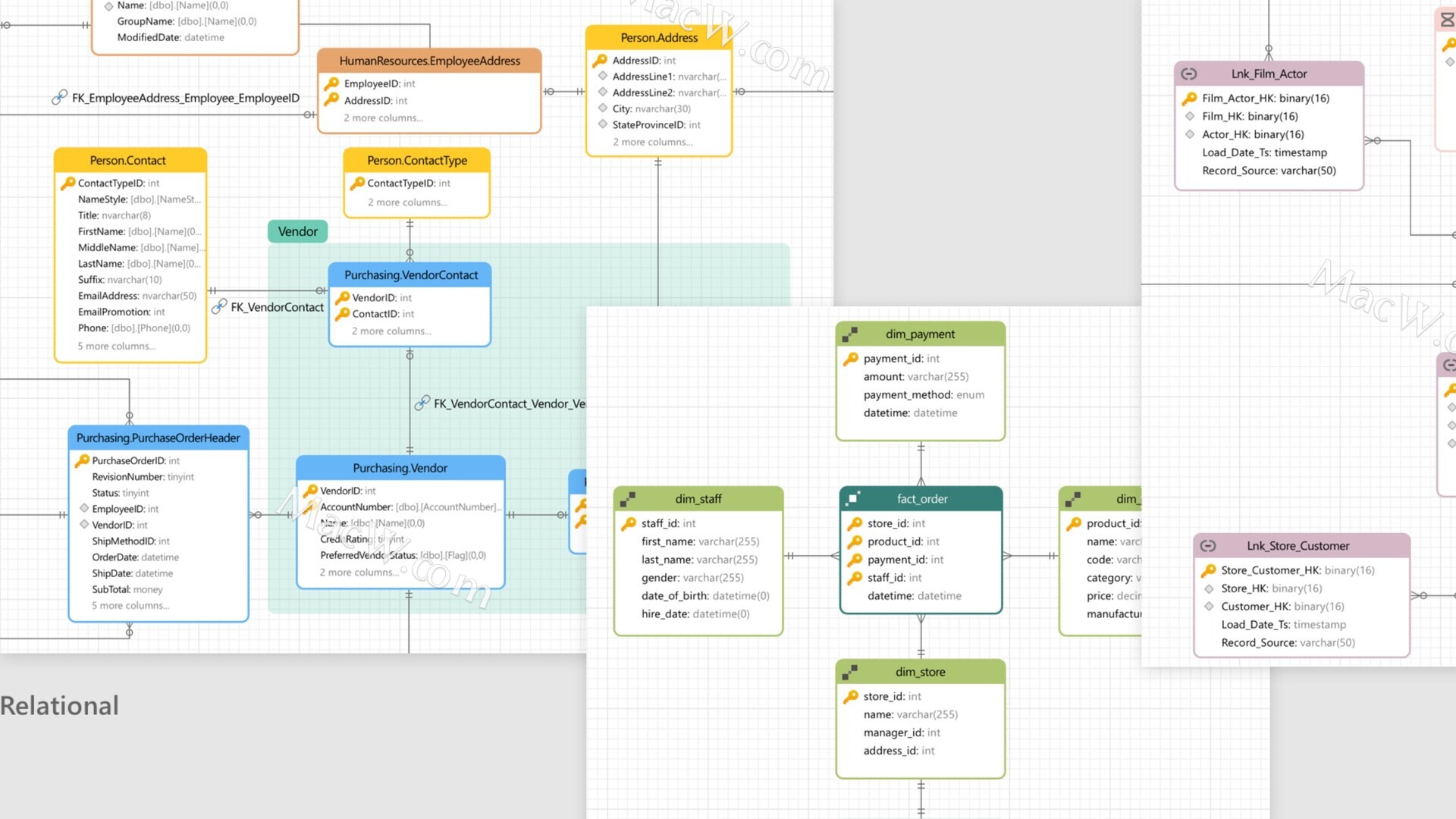Click key icon of product_id in fact_order
Image resolution: width=1456 pixels, height=819 pixels.
point(855,541)
